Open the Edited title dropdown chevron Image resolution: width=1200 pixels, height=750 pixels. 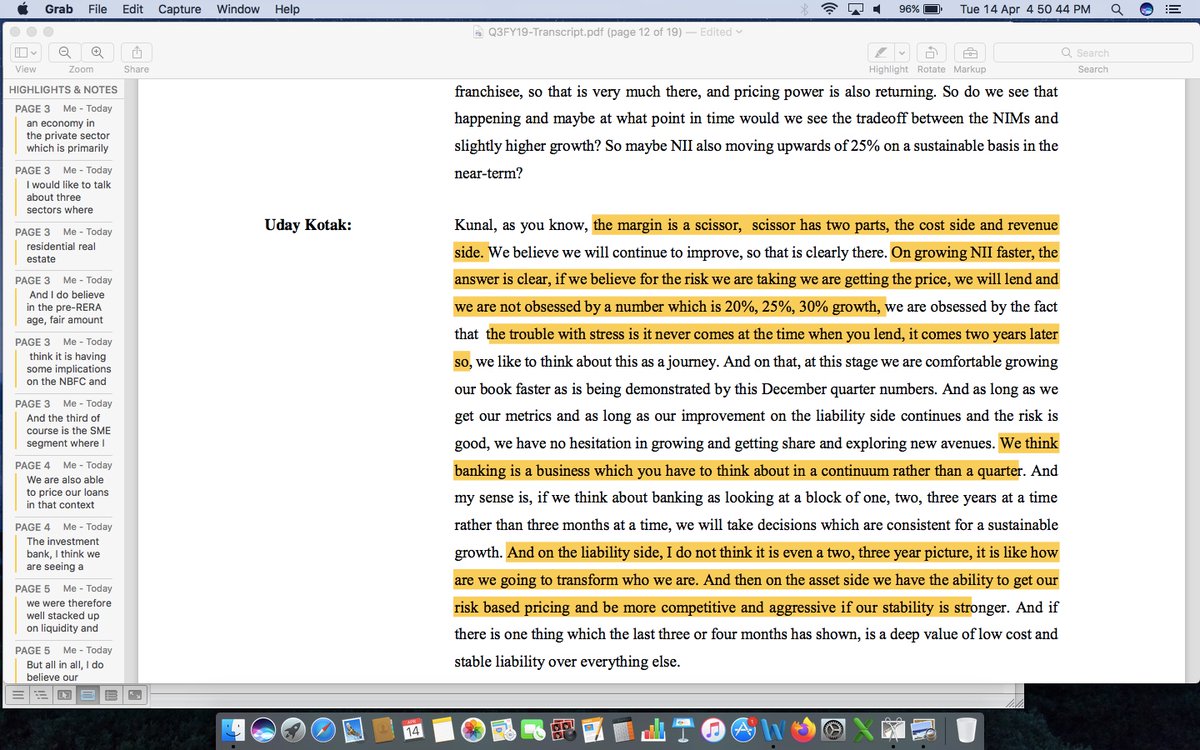click(739, 32)
